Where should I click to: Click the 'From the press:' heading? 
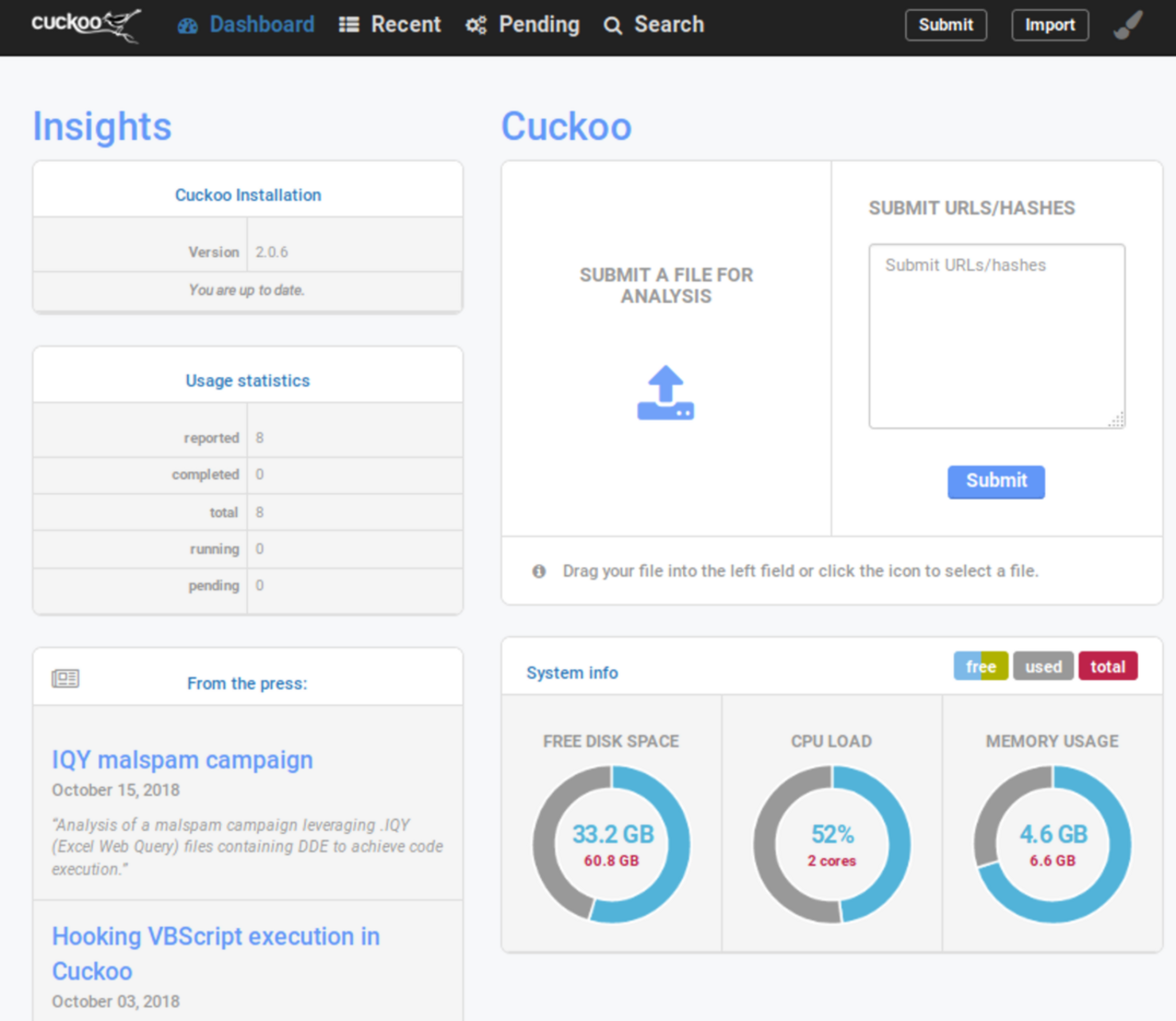[247, 684]
